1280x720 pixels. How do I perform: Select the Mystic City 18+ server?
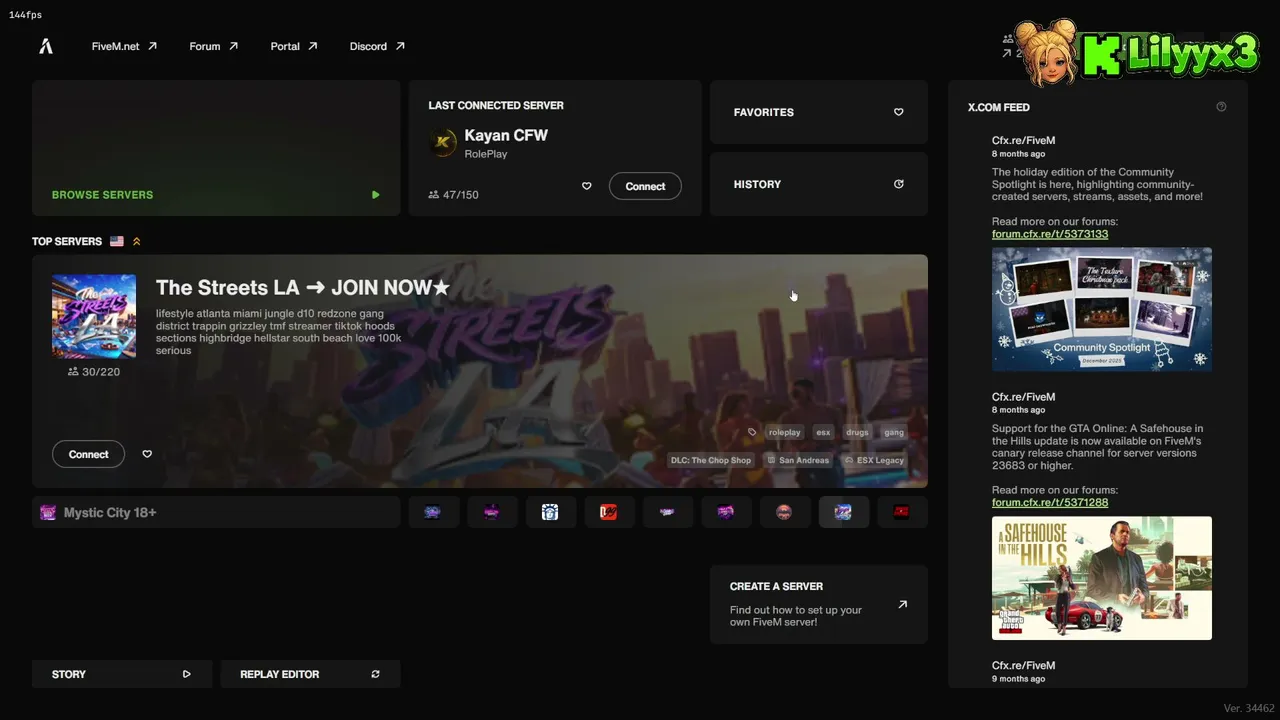tap(216, 512)
